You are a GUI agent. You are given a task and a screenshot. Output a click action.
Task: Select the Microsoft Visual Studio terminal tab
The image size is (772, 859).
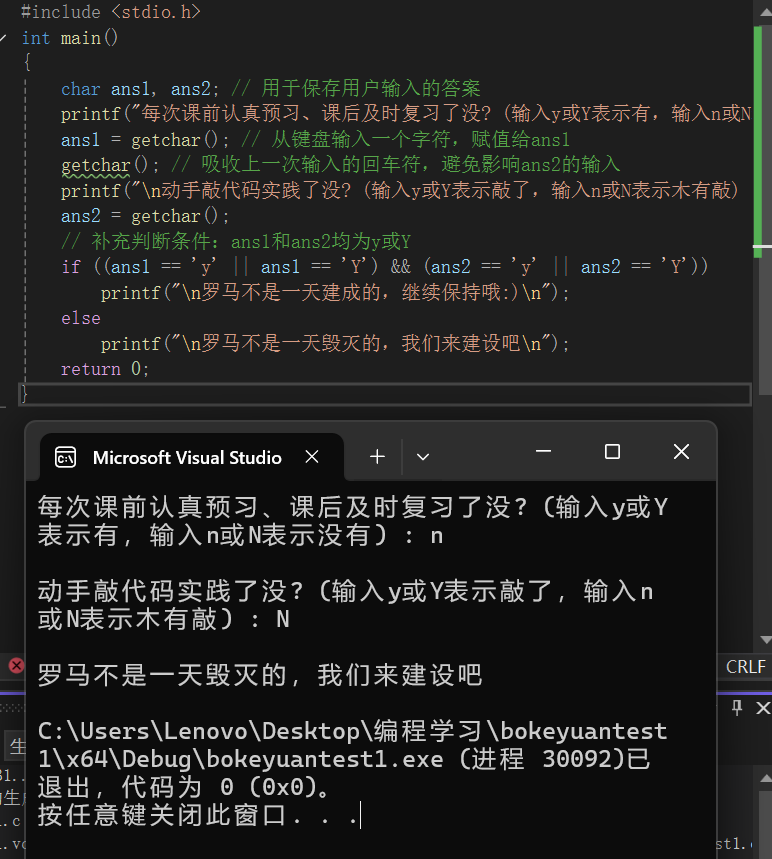[192, 457]
